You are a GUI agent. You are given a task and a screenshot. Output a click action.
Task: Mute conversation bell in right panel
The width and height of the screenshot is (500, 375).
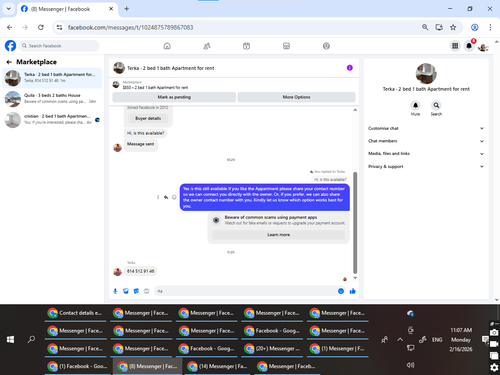click(415, 105)
